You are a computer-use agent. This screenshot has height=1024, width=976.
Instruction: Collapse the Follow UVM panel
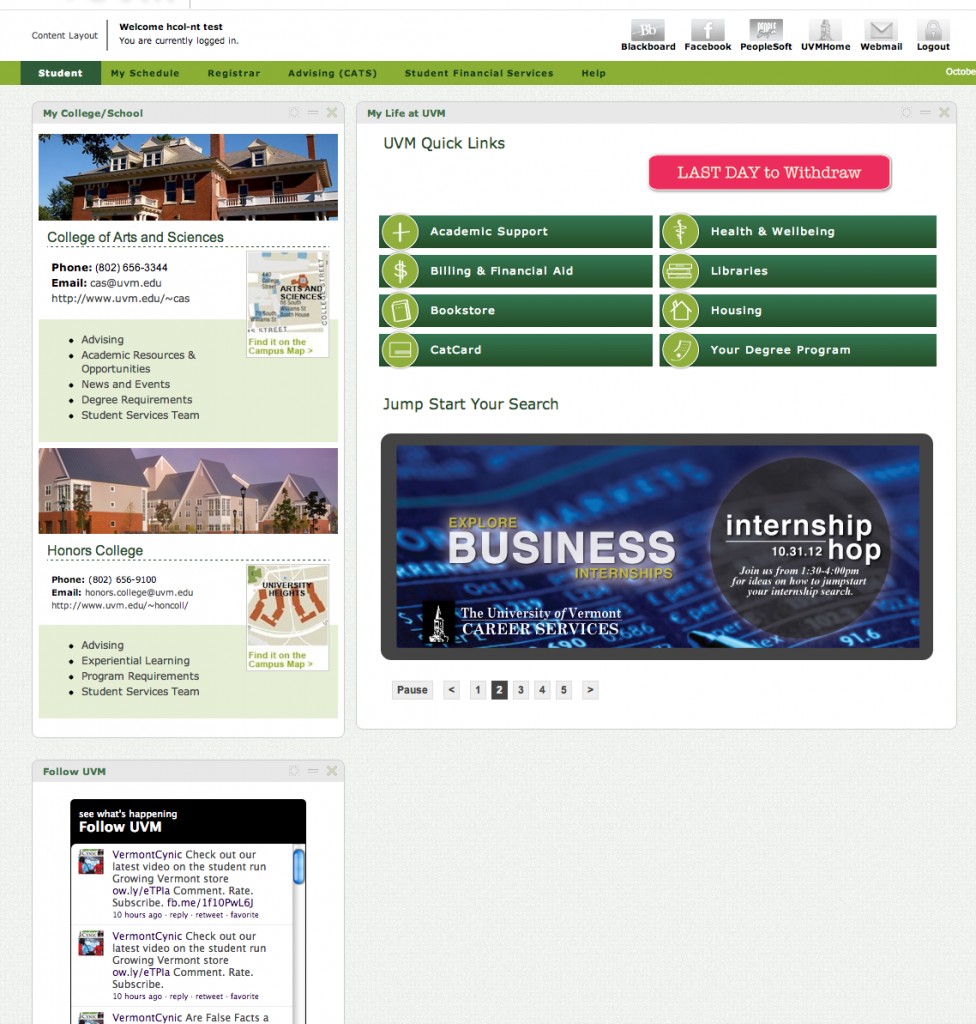click(x=313, y=771)
